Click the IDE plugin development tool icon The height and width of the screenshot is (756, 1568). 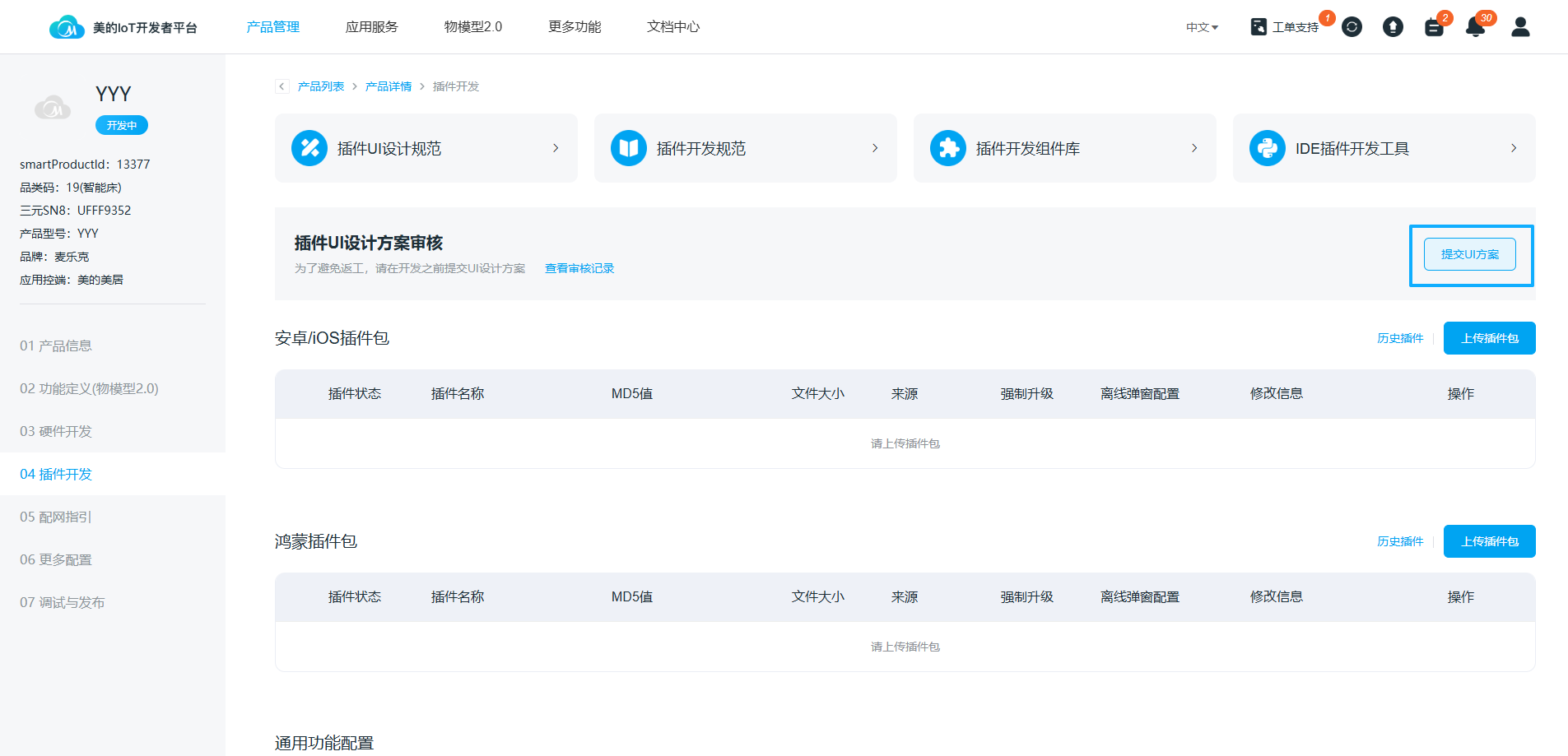1267,148
